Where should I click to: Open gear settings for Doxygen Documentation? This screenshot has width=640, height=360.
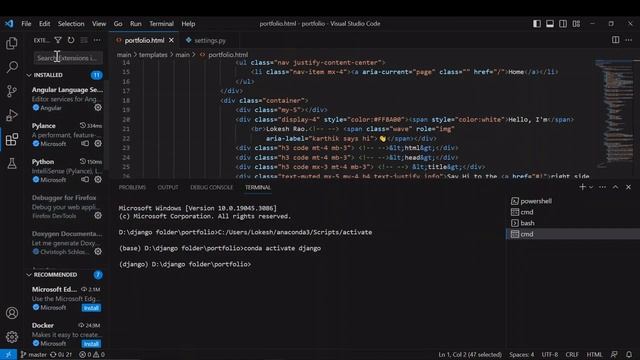98,251
